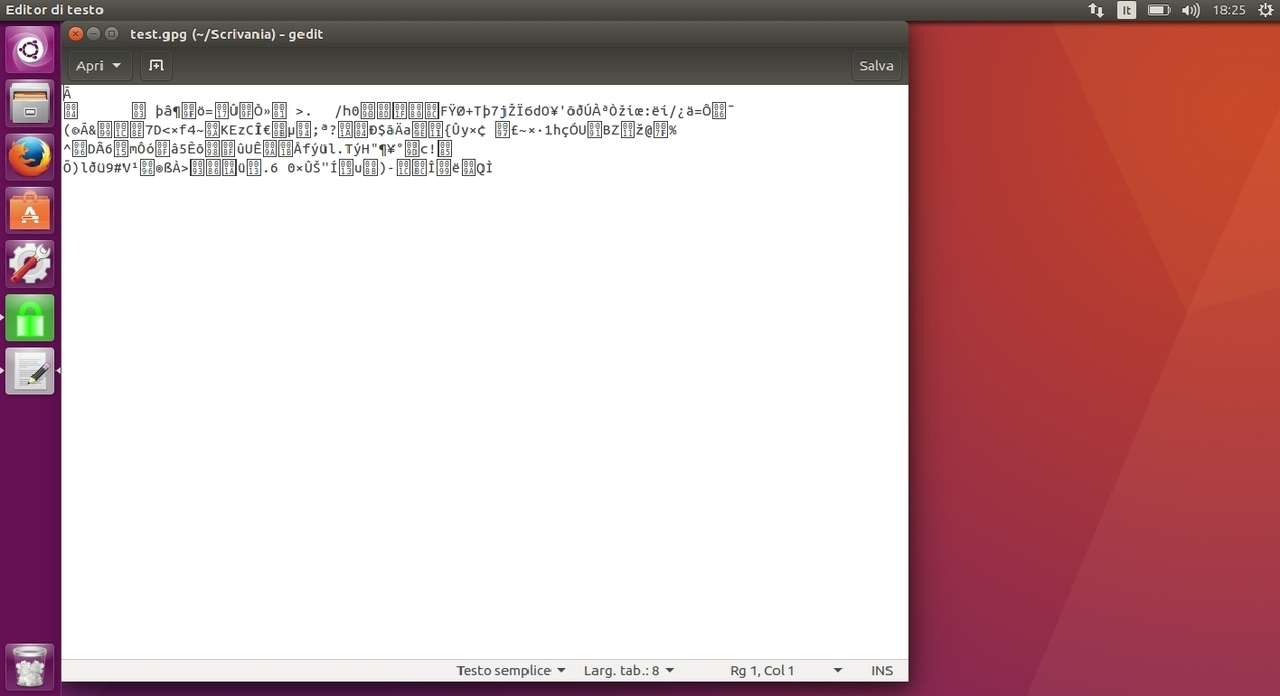The height and width of the screenshot is (696, 1280).
Task: Open the network connections indicator
Action: tap(1096, 10)
